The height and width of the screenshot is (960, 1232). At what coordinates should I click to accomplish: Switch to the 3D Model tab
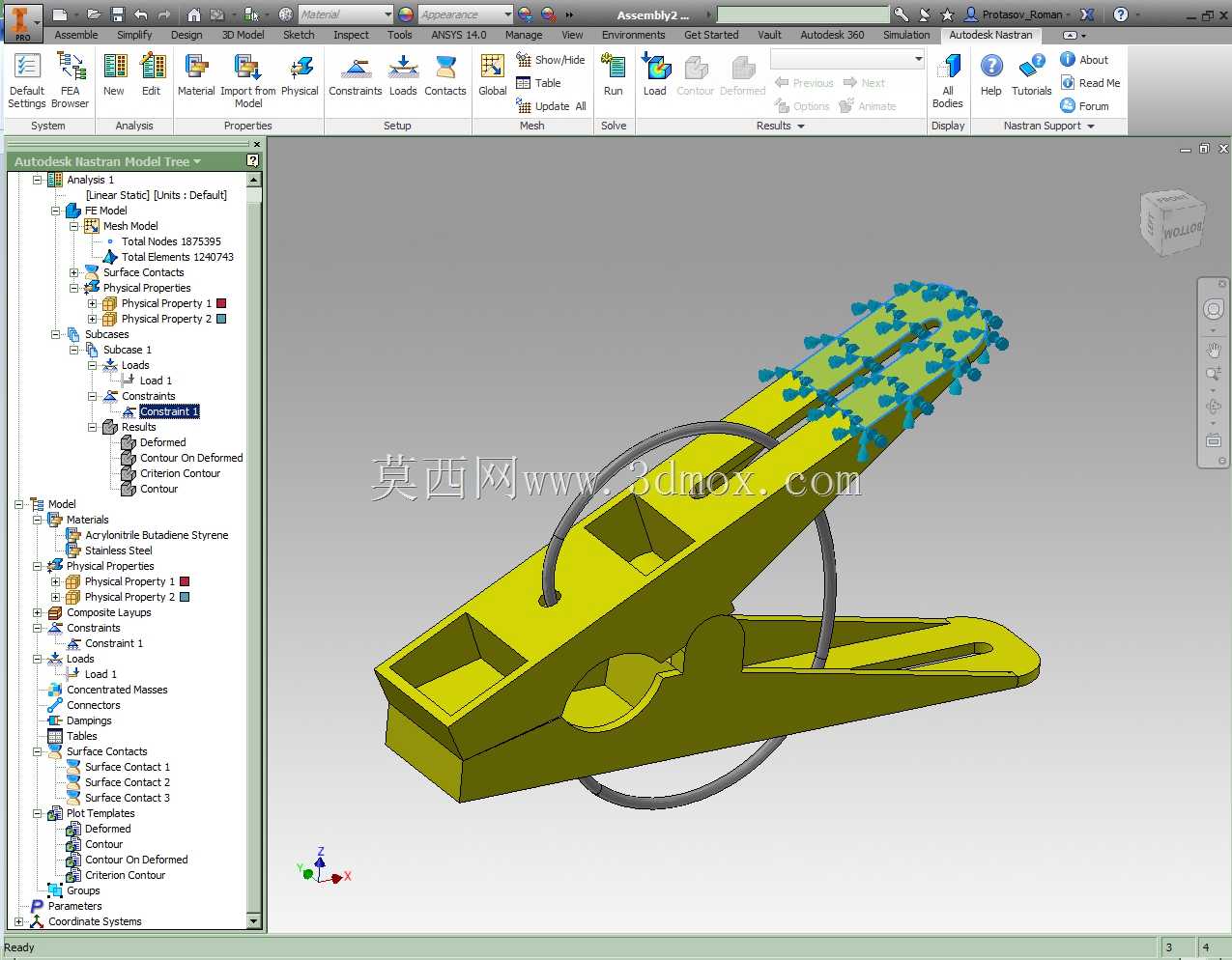tap(244, 35)
